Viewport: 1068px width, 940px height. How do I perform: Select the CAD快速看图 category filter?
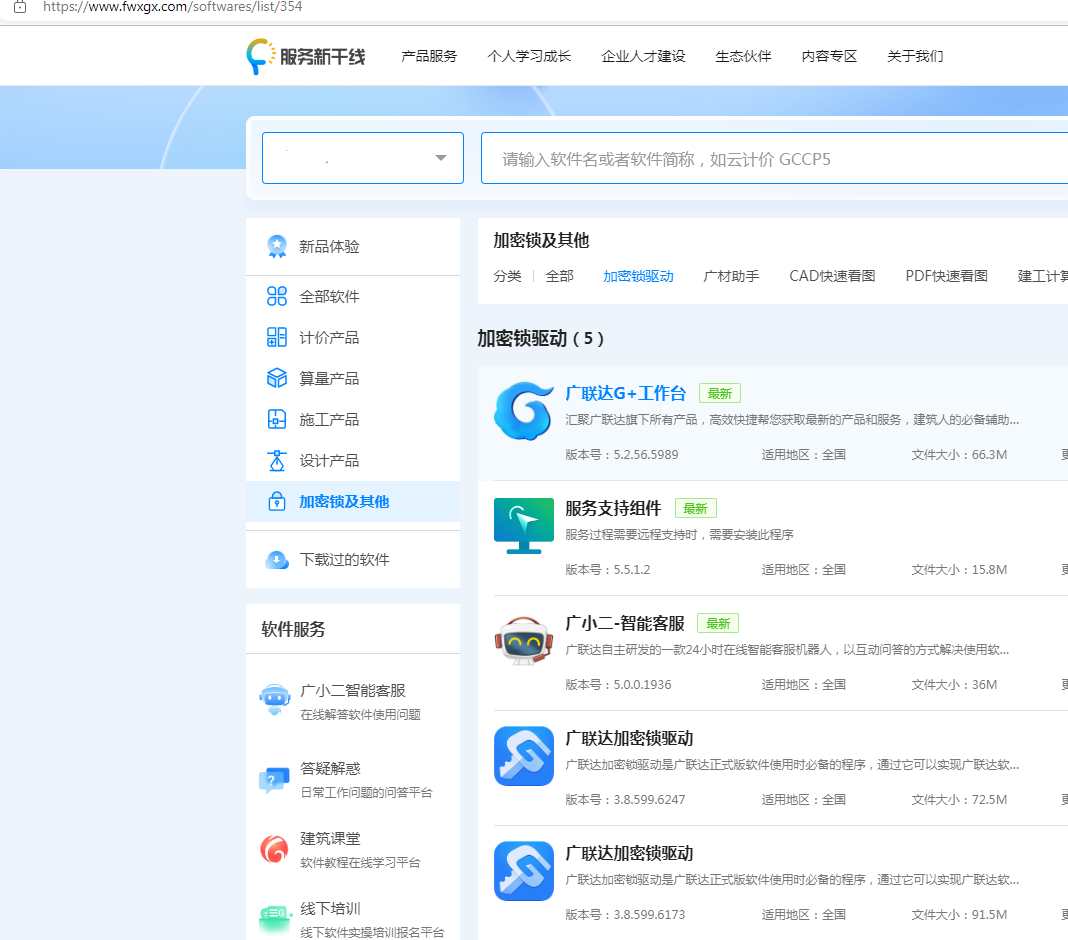(832, 276)
